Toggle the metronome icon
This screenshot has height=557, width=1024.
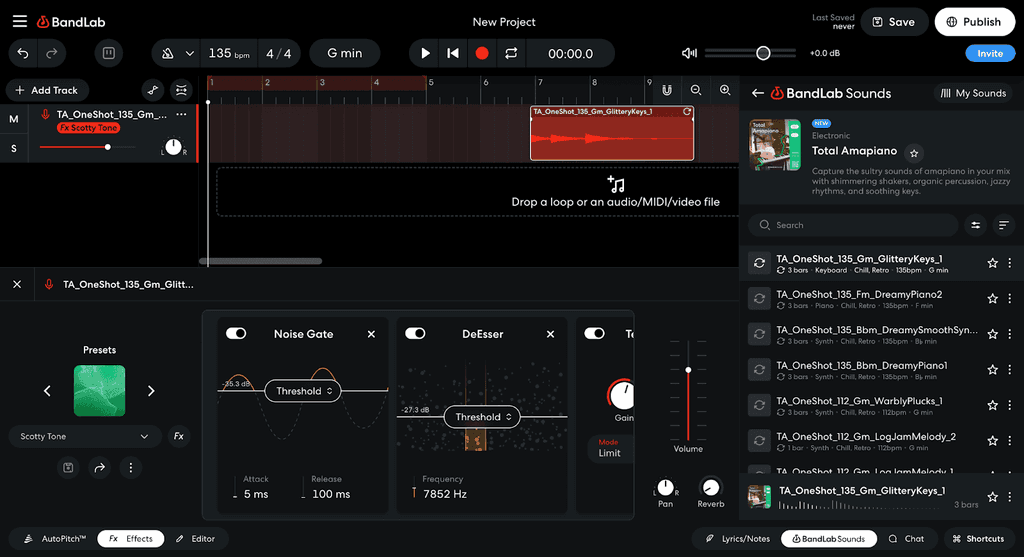[x=168, y=54]
